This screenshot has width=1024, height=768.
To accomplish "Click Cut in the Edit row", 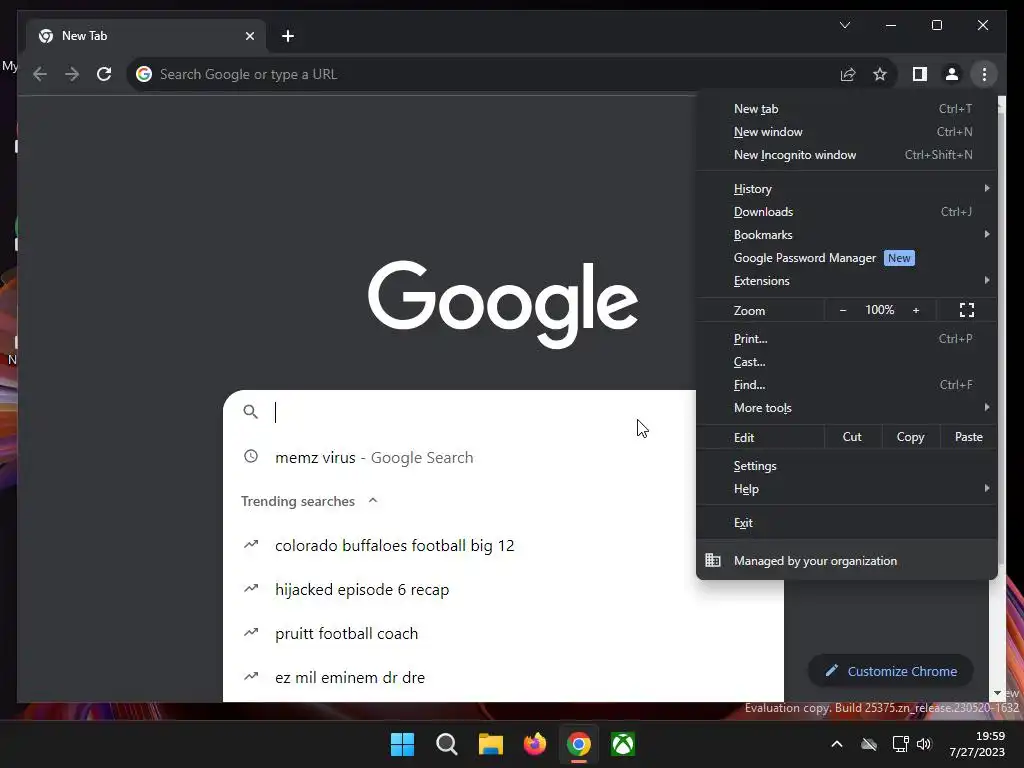I will click(x=852, y=437).
